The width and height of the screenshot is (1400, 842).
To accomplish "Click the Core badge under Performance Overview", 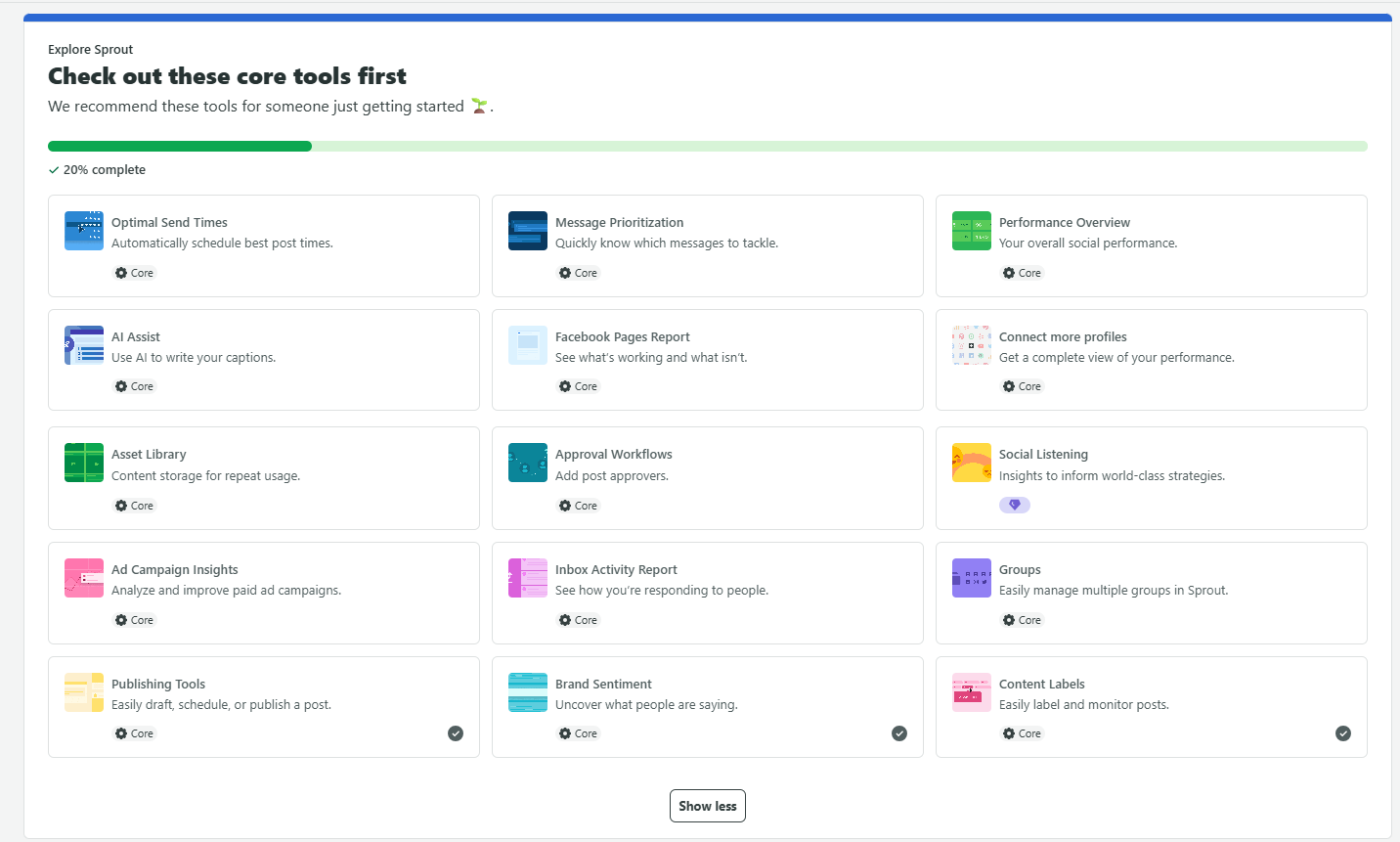I will [x=1023, y=273].
